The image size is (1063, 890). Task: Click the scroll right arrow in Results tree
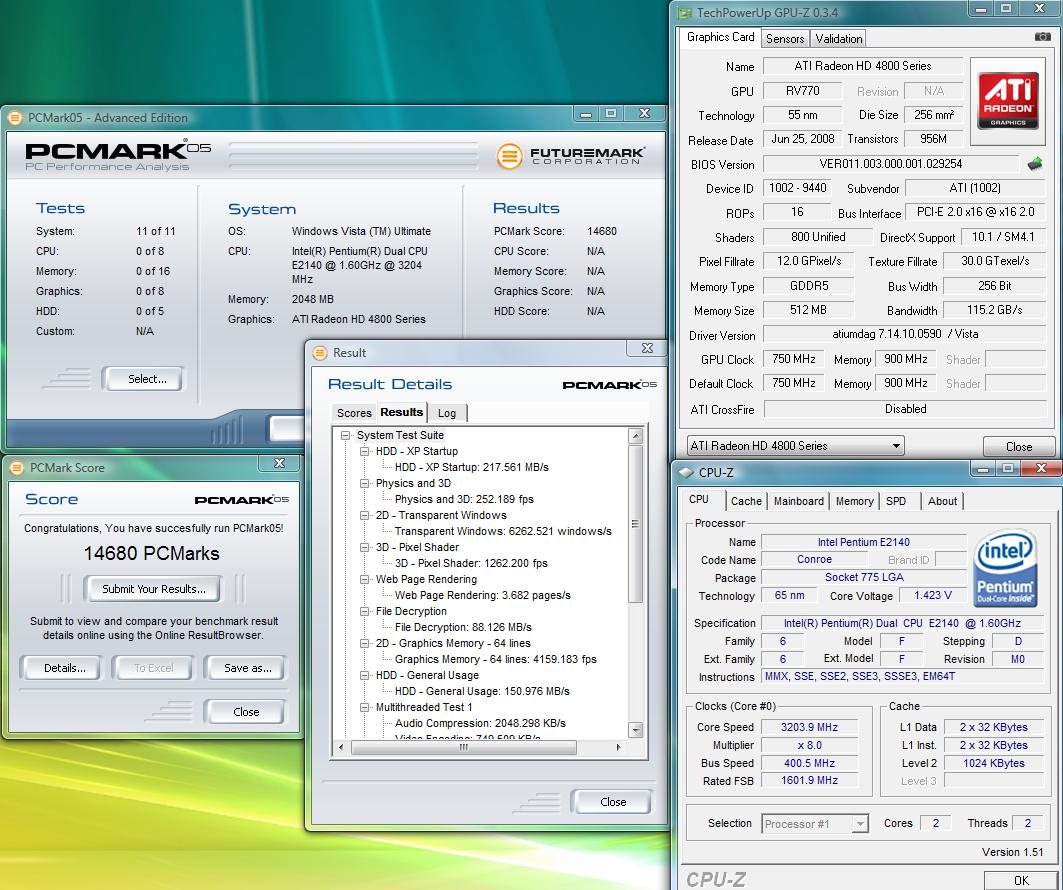[618, 747]
